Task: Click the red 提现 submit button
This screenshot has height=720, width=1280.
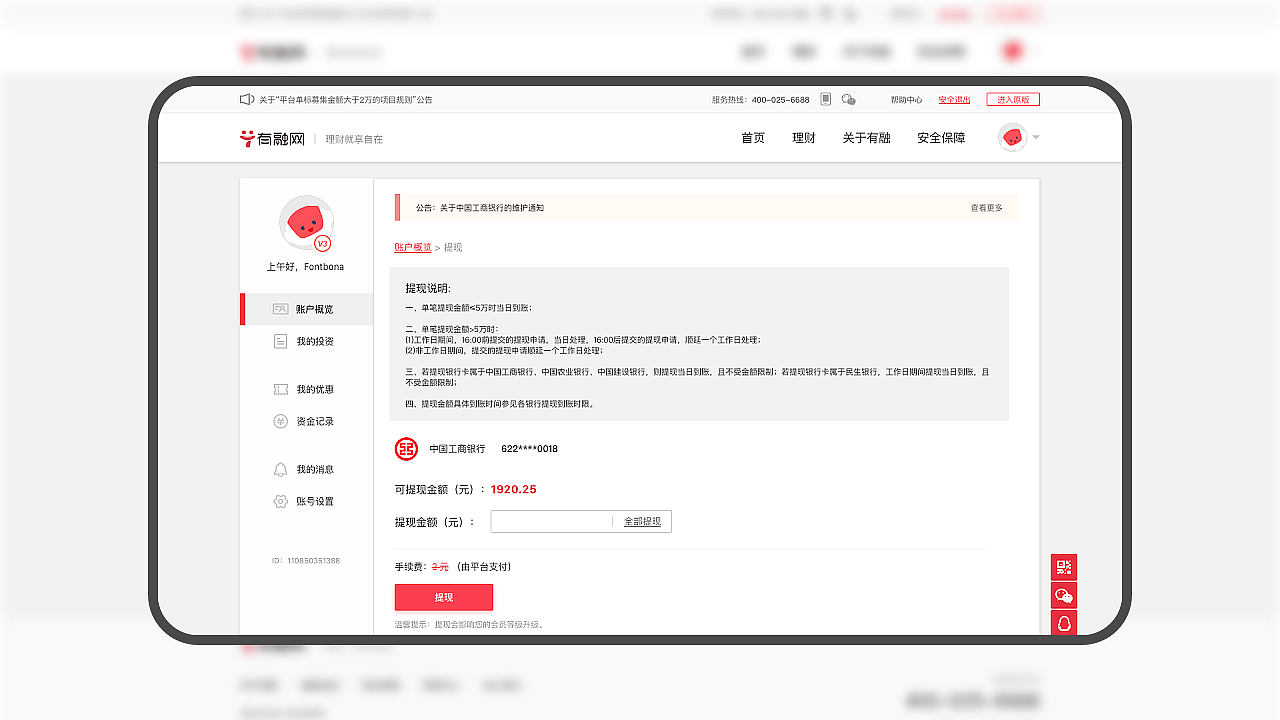Action: 444,597
